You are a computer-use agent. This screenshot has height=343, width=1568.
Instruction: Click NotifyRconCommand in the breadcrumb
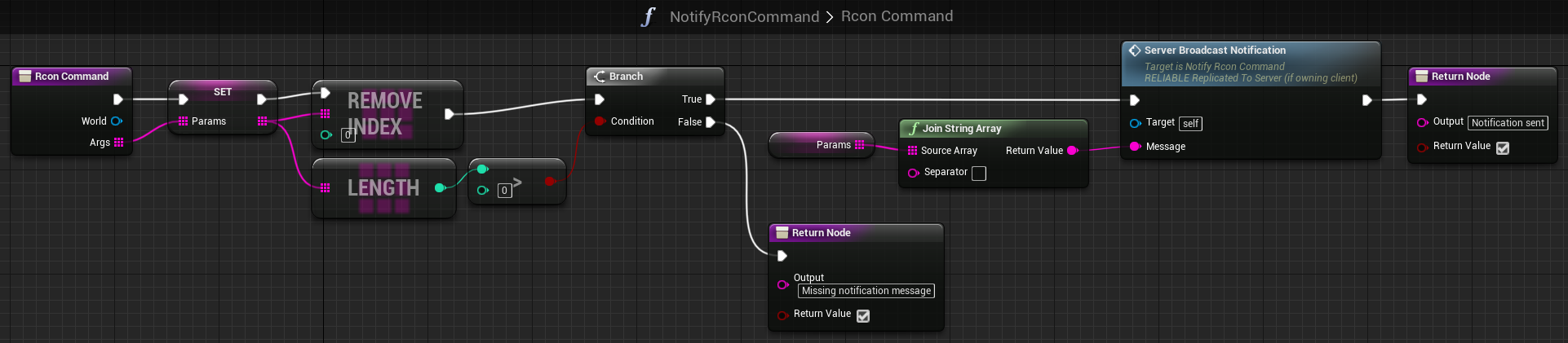pos(744,16)
